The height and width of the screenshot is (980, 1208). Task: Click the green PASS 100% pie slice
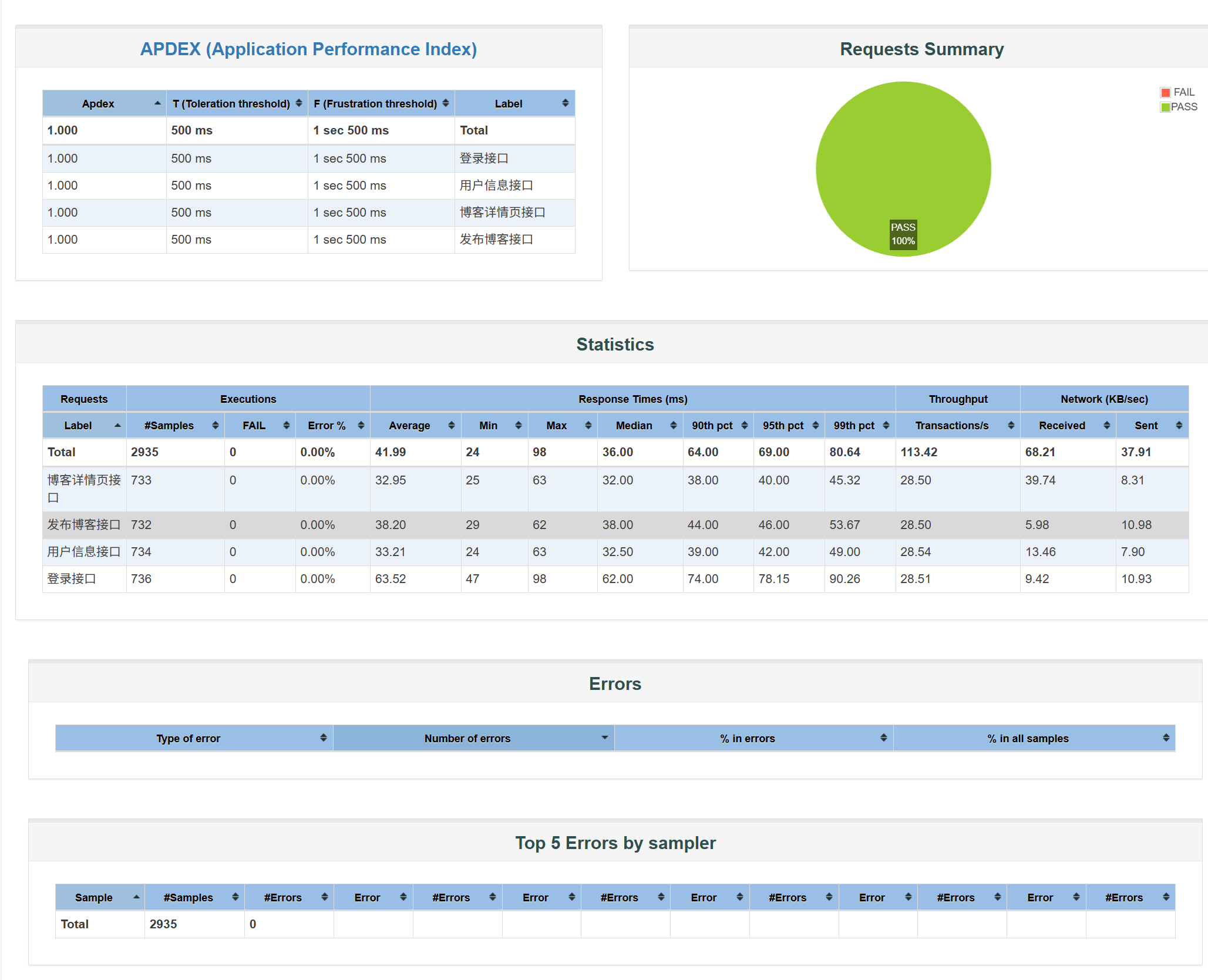click(903, 159)
